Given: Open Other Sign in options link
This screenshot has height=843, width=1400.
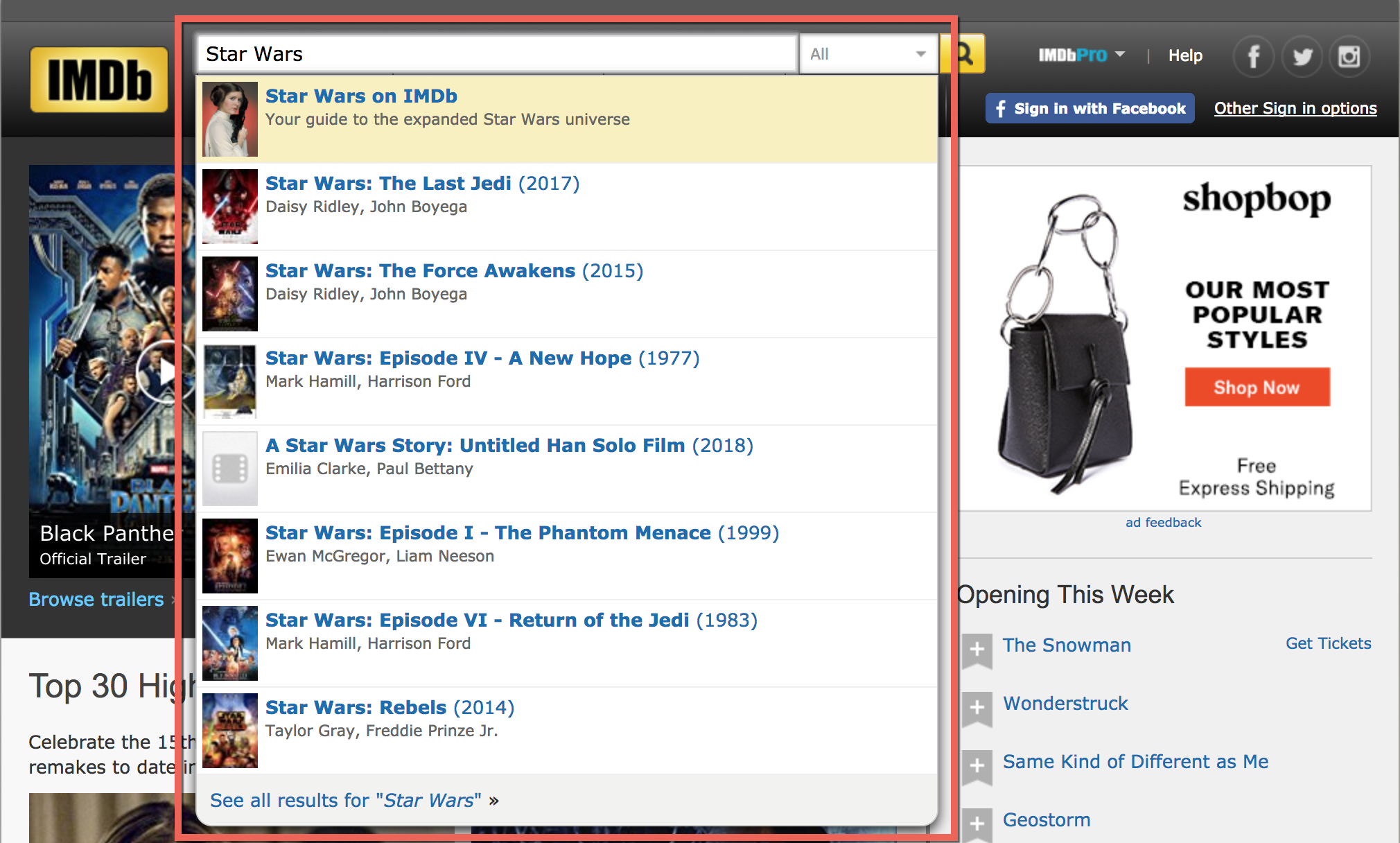Looking at the screenshot, I should [x=1295, y=109].
